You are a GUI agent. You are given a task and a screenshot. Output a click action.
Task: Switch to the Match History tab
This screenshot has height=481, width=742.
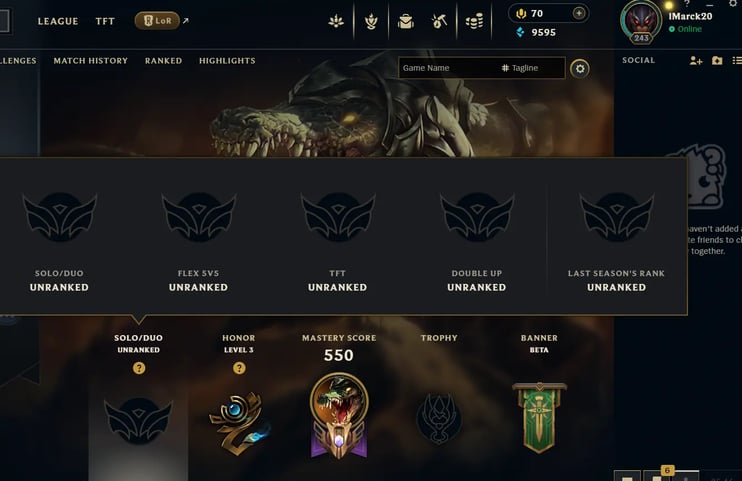point(90,61)
